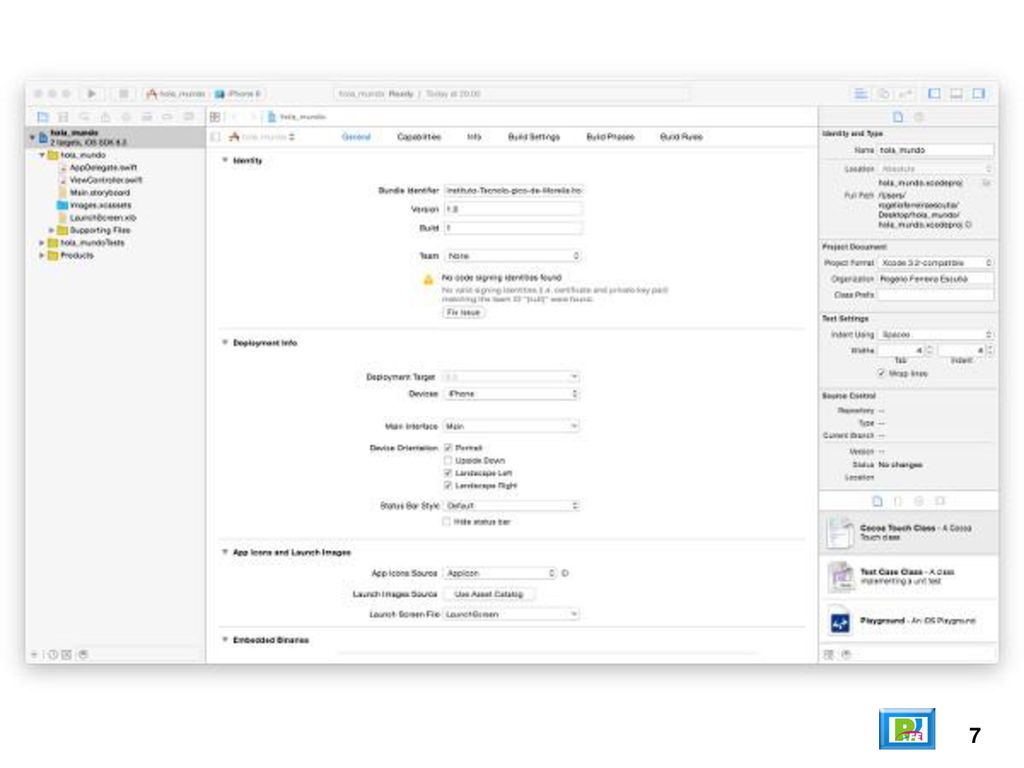The image size is (1024, 768).
Task: Select the iPhone 6 destination in toolbar
Action: (239, 93)
